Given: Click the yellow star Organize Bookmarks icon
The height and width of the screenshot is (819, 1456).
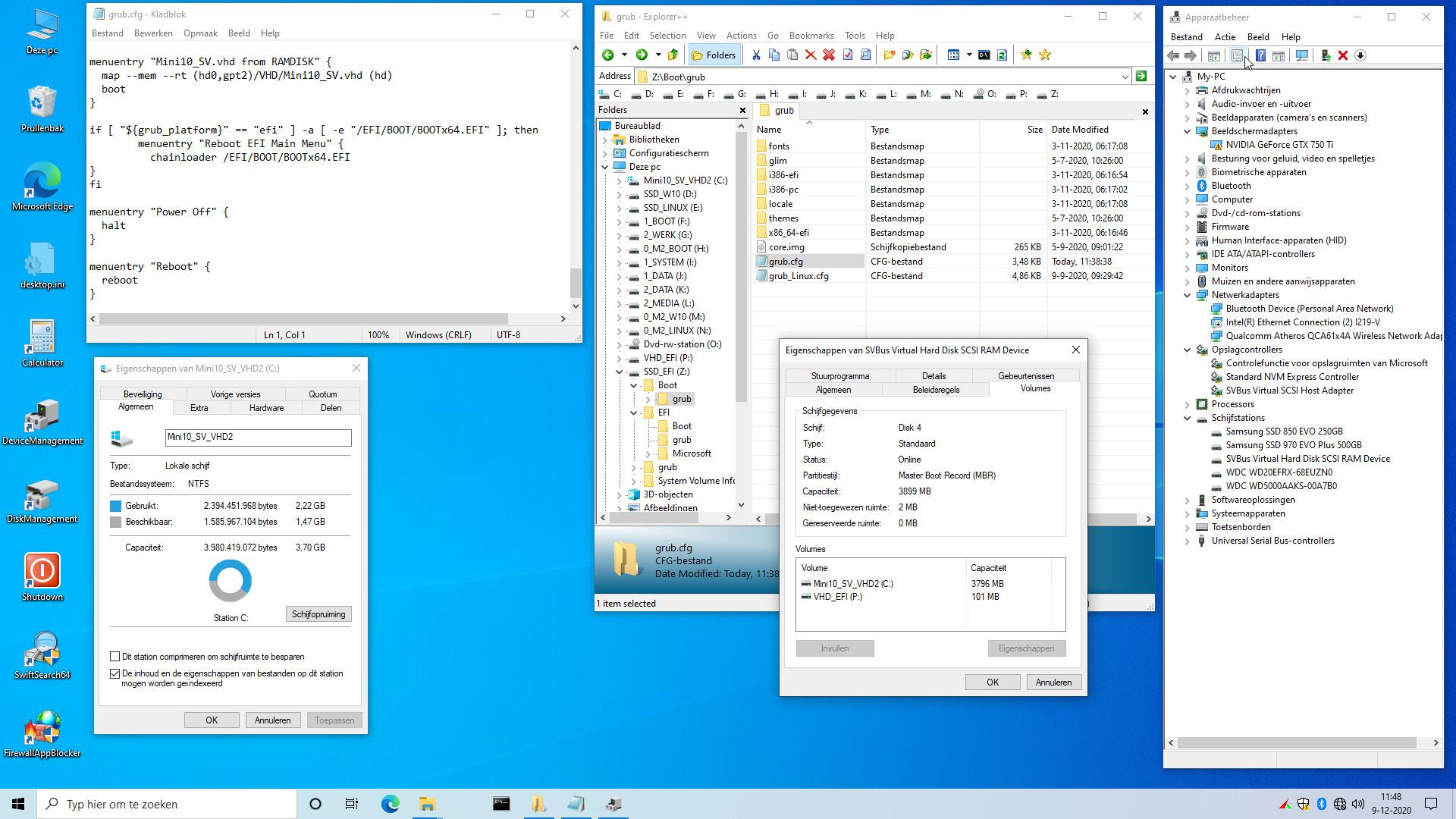Looking at the screenshot, I should (x=1045, y=55).
